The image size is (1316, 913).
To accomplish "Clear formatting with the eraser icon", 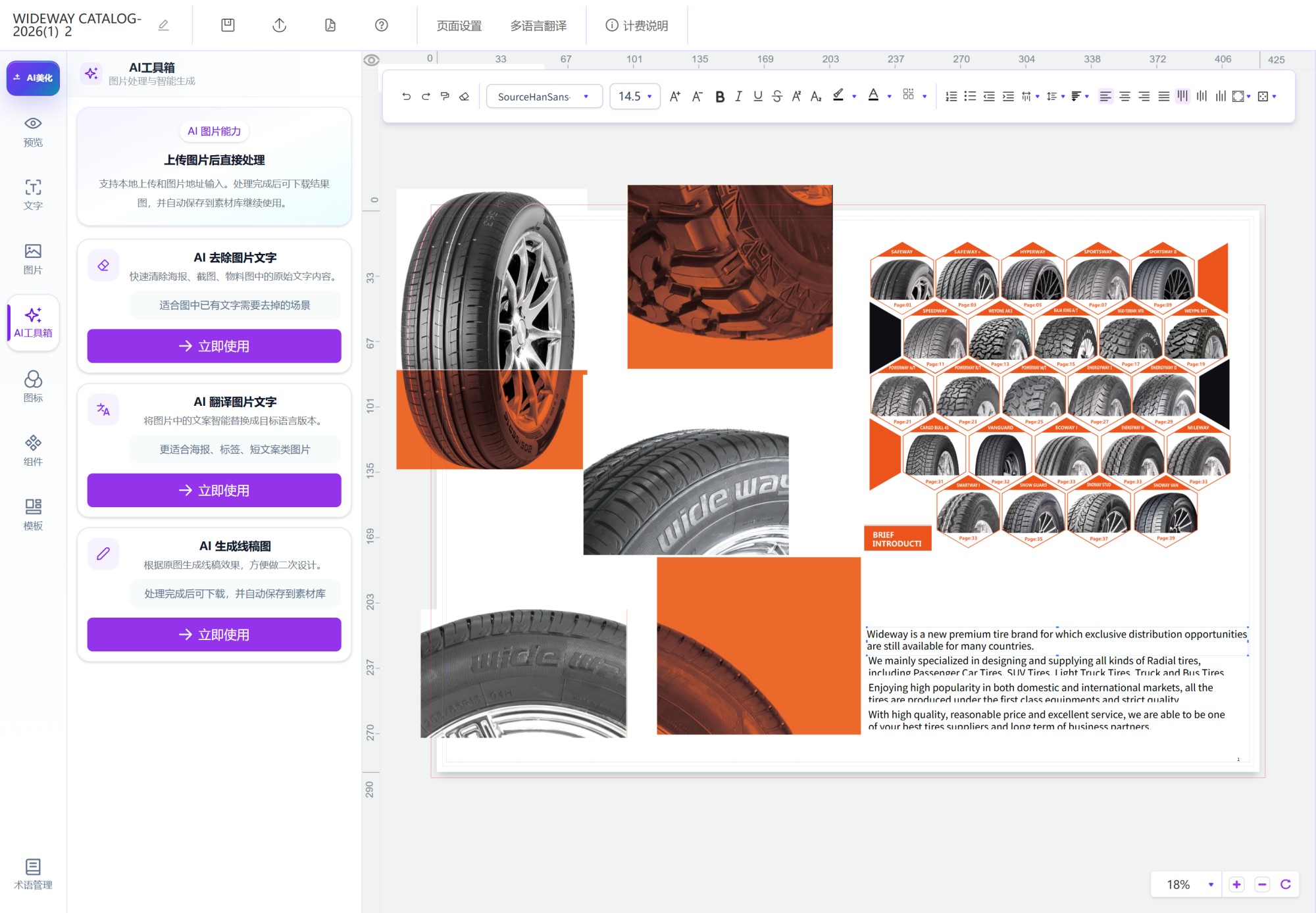I will click(x=464, y=97).
